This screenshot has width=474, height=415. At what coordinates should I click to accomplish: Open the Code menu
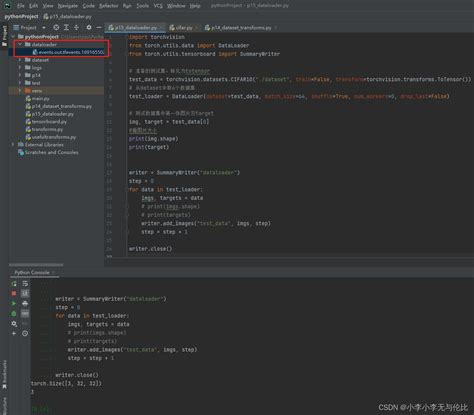point(88,6)
